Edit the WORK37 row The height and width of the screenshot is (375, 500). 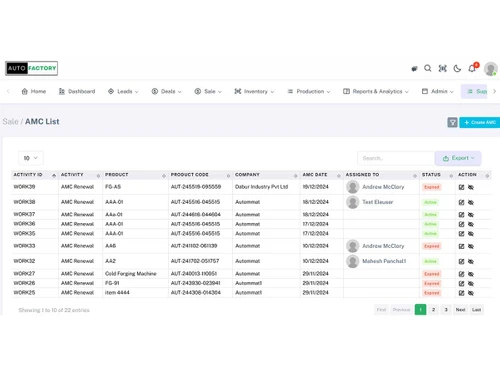[x=461, y=215]
